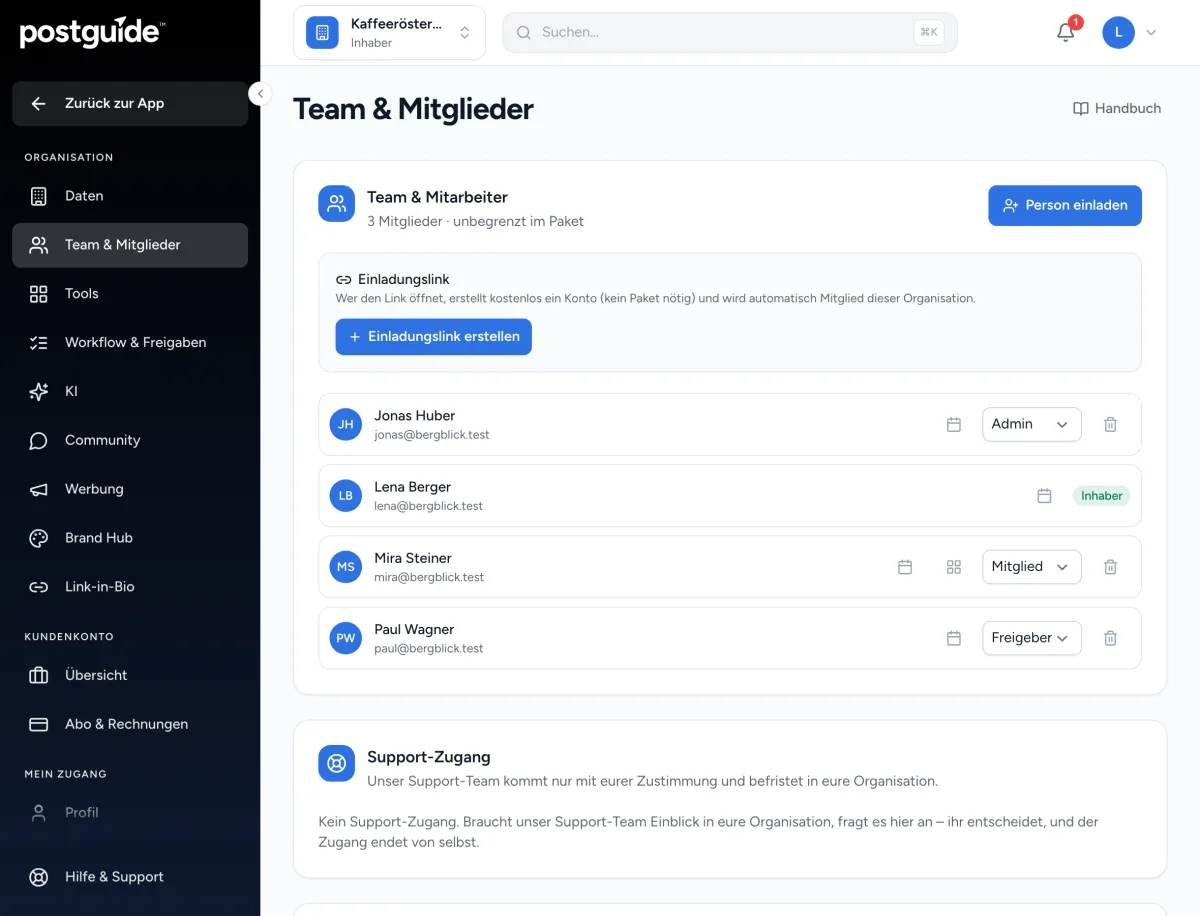Open Link-in-Bio in the sidebar
This screenshot has width=1200, height=916.
tap(130, 587)
